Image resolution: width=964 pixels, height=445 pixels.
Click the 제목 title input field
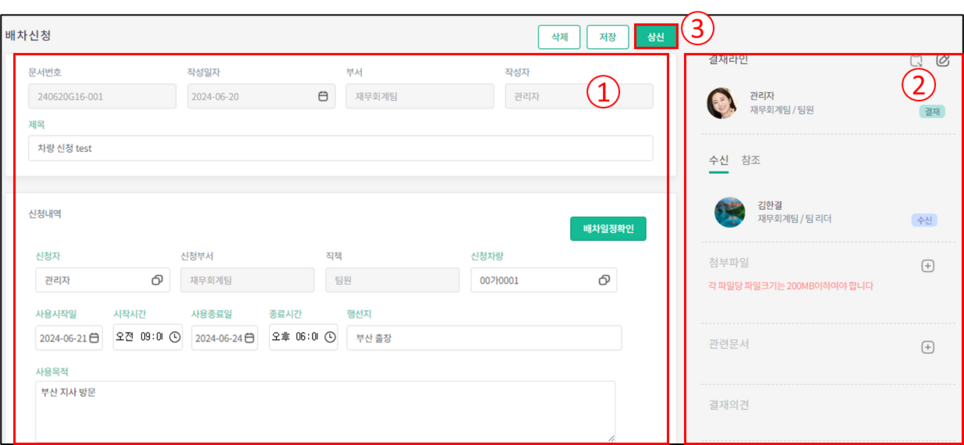(340, 148)
